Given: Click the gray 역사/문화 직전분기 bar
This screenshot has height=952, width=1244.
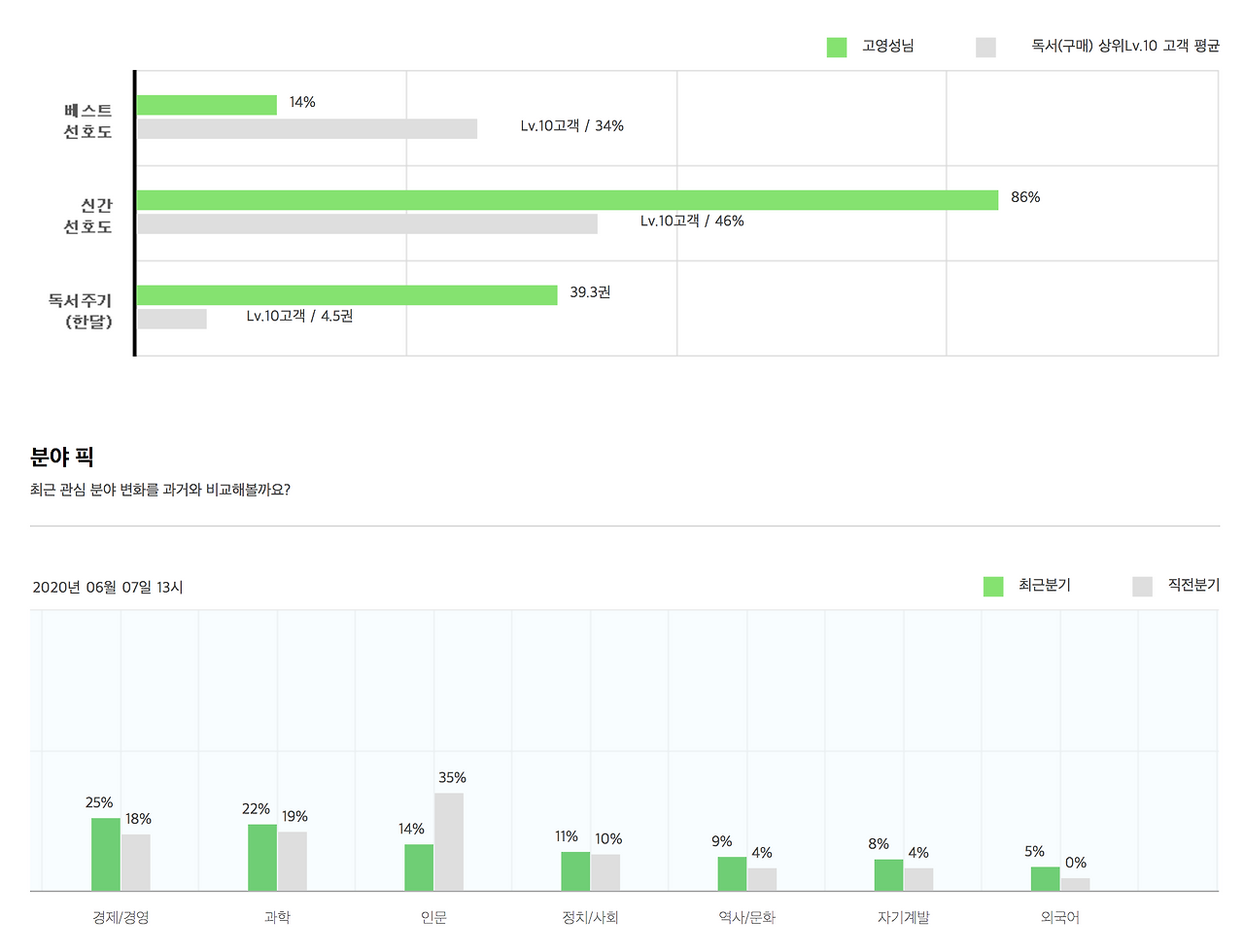Looking at the screenshot, I should pyautogui.click(x=762, y=880).
